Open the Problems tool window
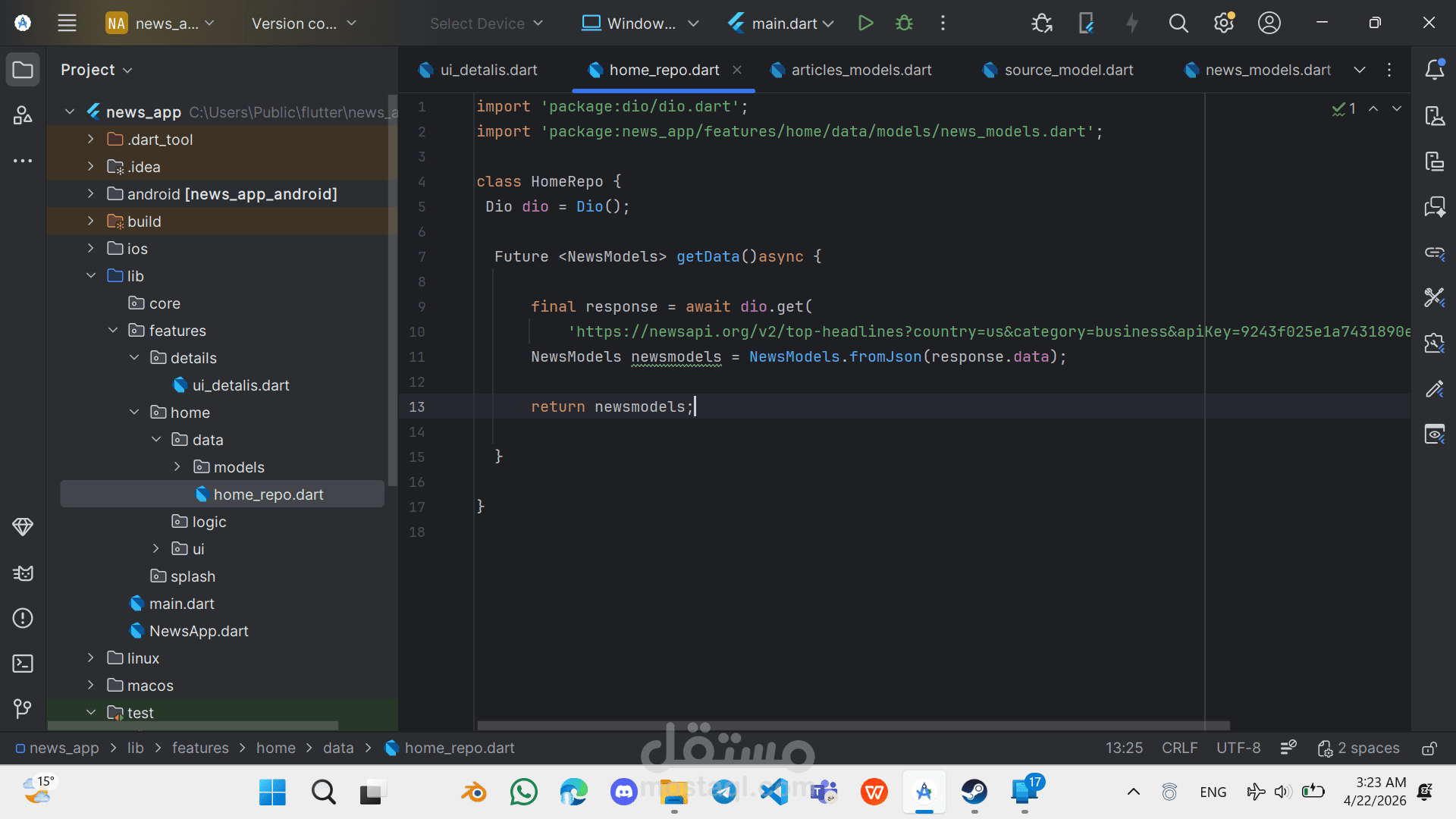Screen dimensions: 1456x819 click(23, 618)
